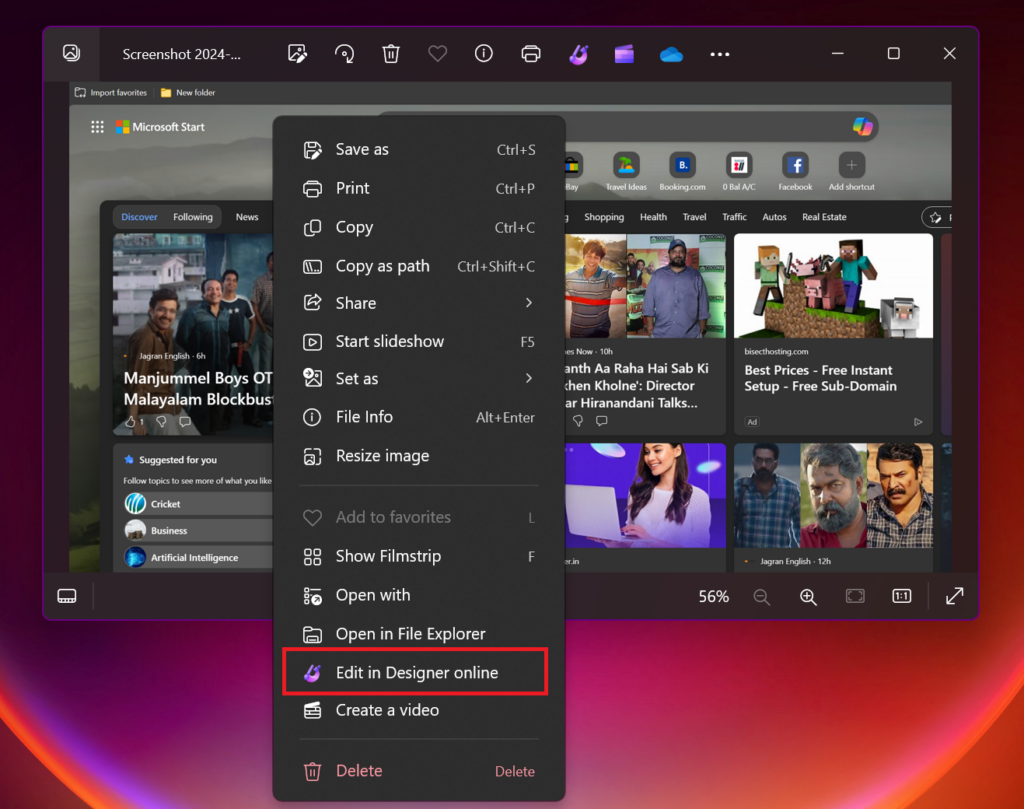The image size is (1024, 809).
Task: Click the 1:1 actual size icon
Action: coord(900,595)
